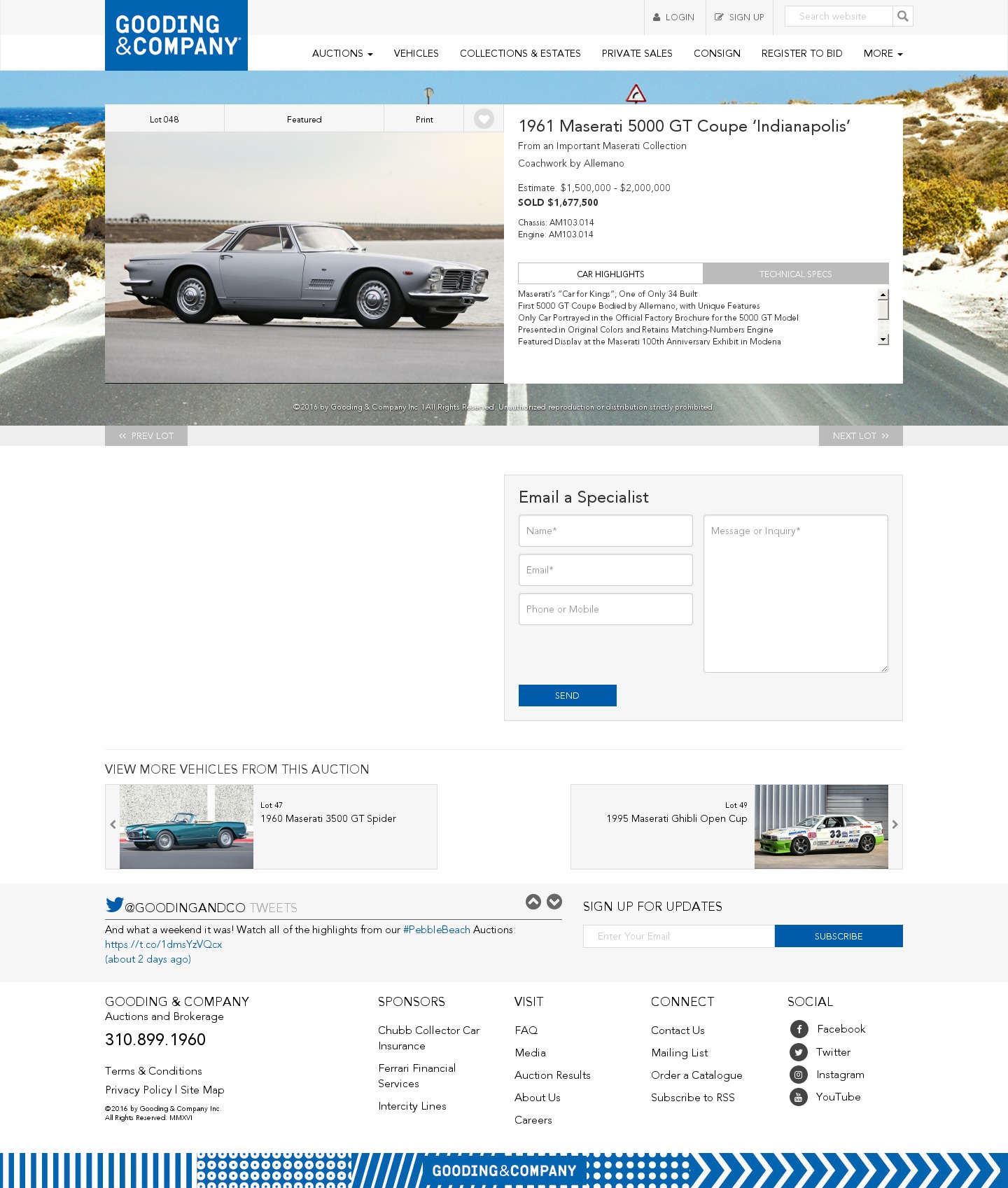This screenshot has height=1188, width=1008.
Task: Open the Site Map link
Action: (x=202, y=1090)
